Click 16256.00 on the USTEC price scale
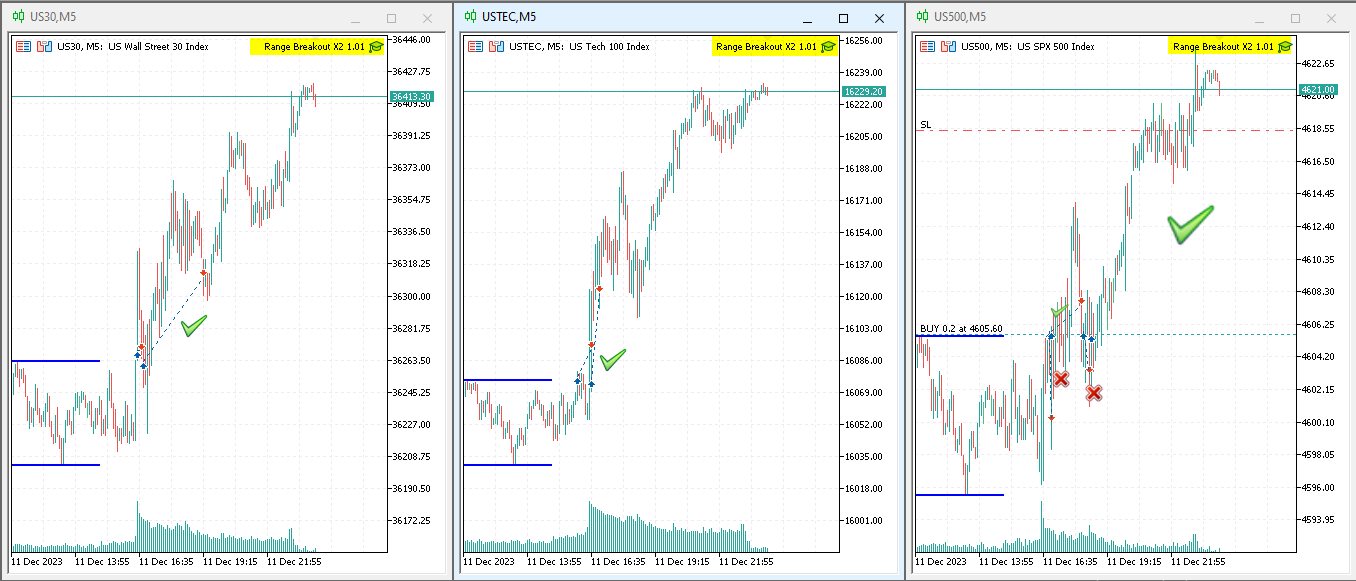This screenshot has width=1356, height=581. 863,40
